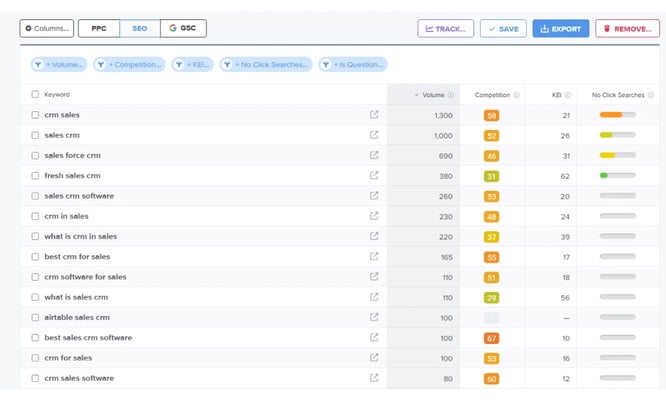
Task: Click the no-click bar for 'sales crm'
Action: coord(618,135)
